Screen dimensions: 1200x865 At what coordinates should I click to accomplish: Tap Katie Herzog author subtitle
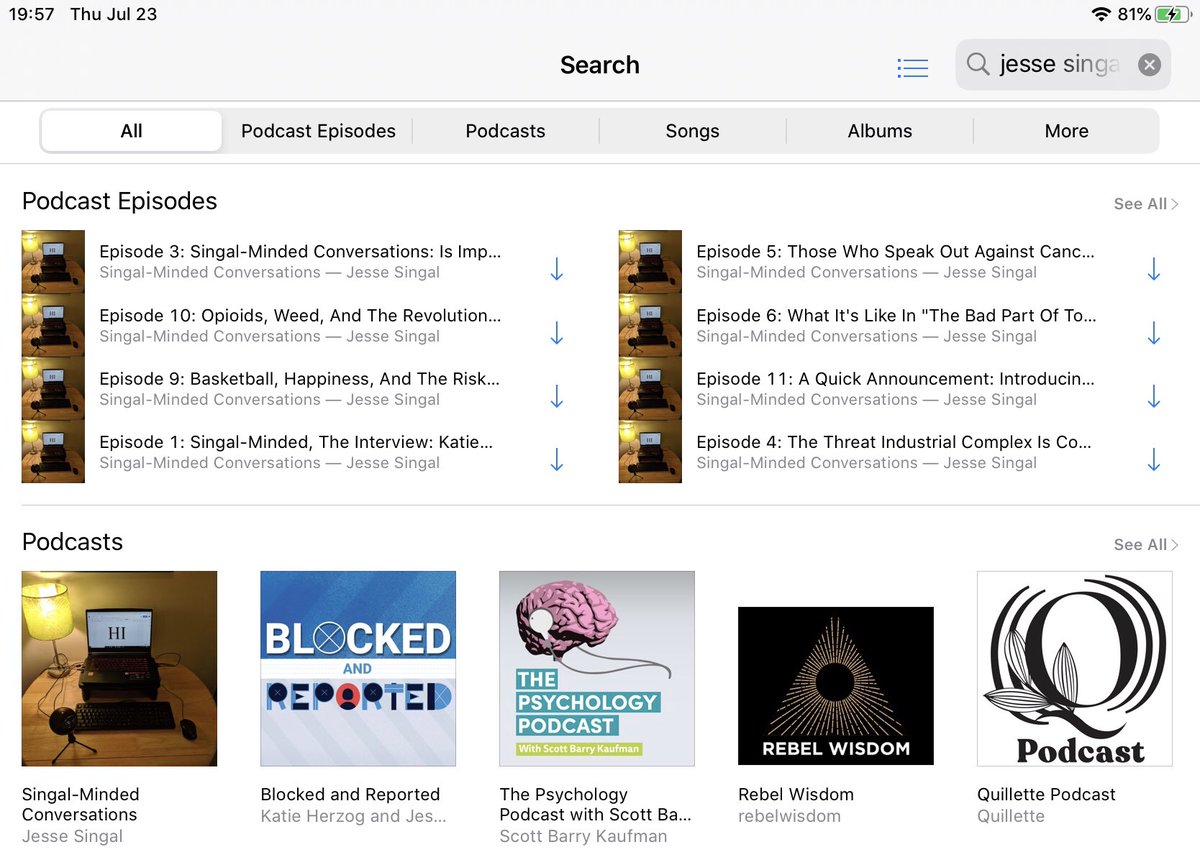coord(353,817)
